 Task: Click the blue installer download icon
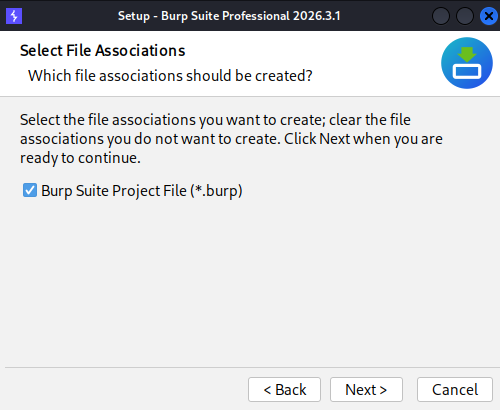pyautogui.click(x=467, y=63)
